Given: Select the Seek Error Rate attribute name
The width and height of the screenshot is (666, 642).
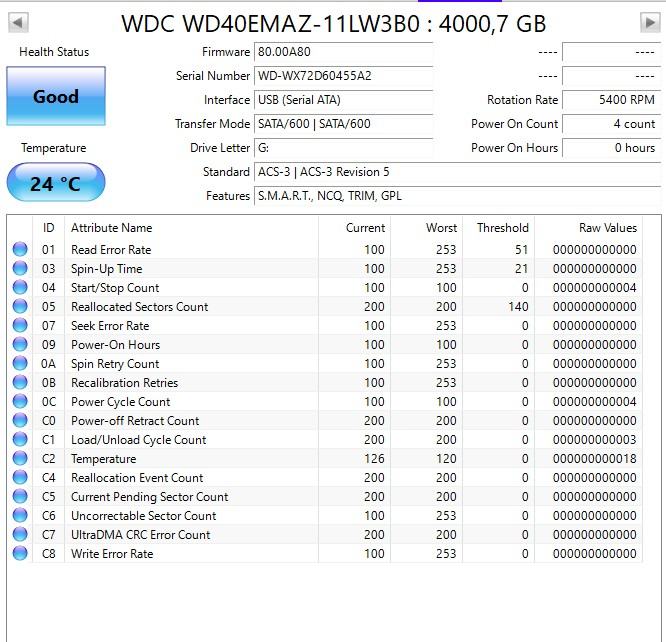Looking at the screenshot, I should [x=110, y=325].
